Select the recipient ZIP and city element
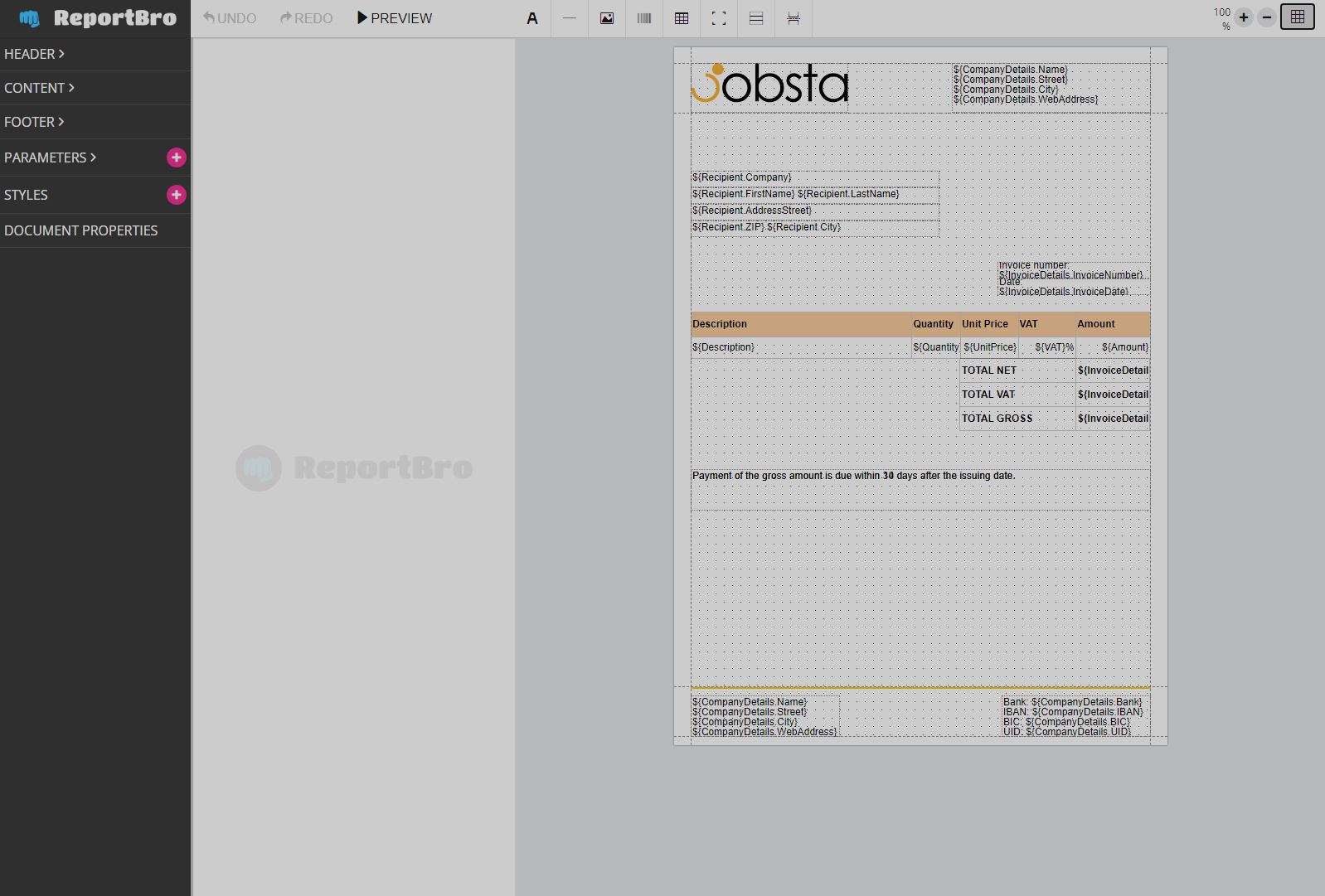The image size is (1325, 896). click(815, 227)
